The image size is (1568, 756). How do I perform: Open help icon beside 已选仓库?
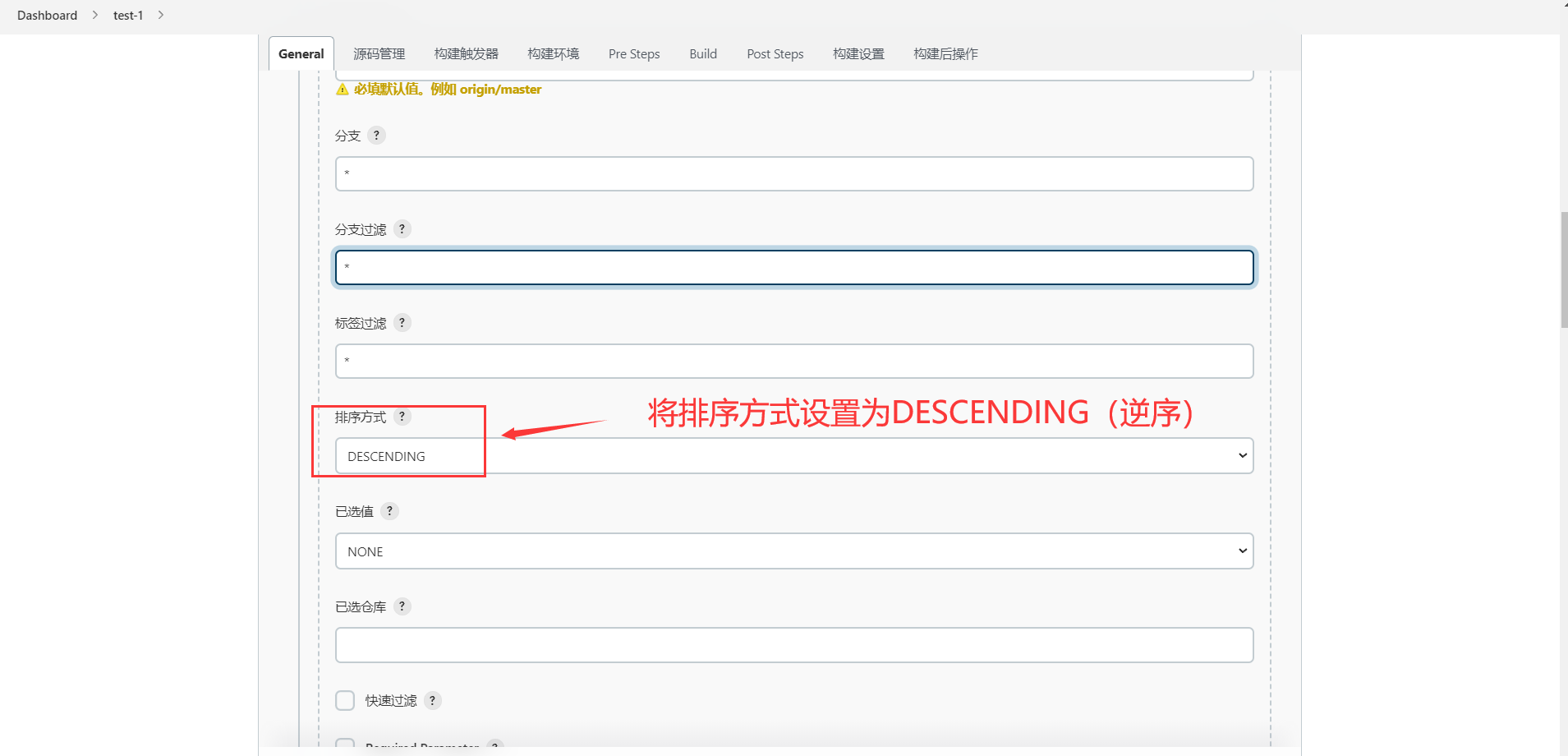click(x=402, y=606)
